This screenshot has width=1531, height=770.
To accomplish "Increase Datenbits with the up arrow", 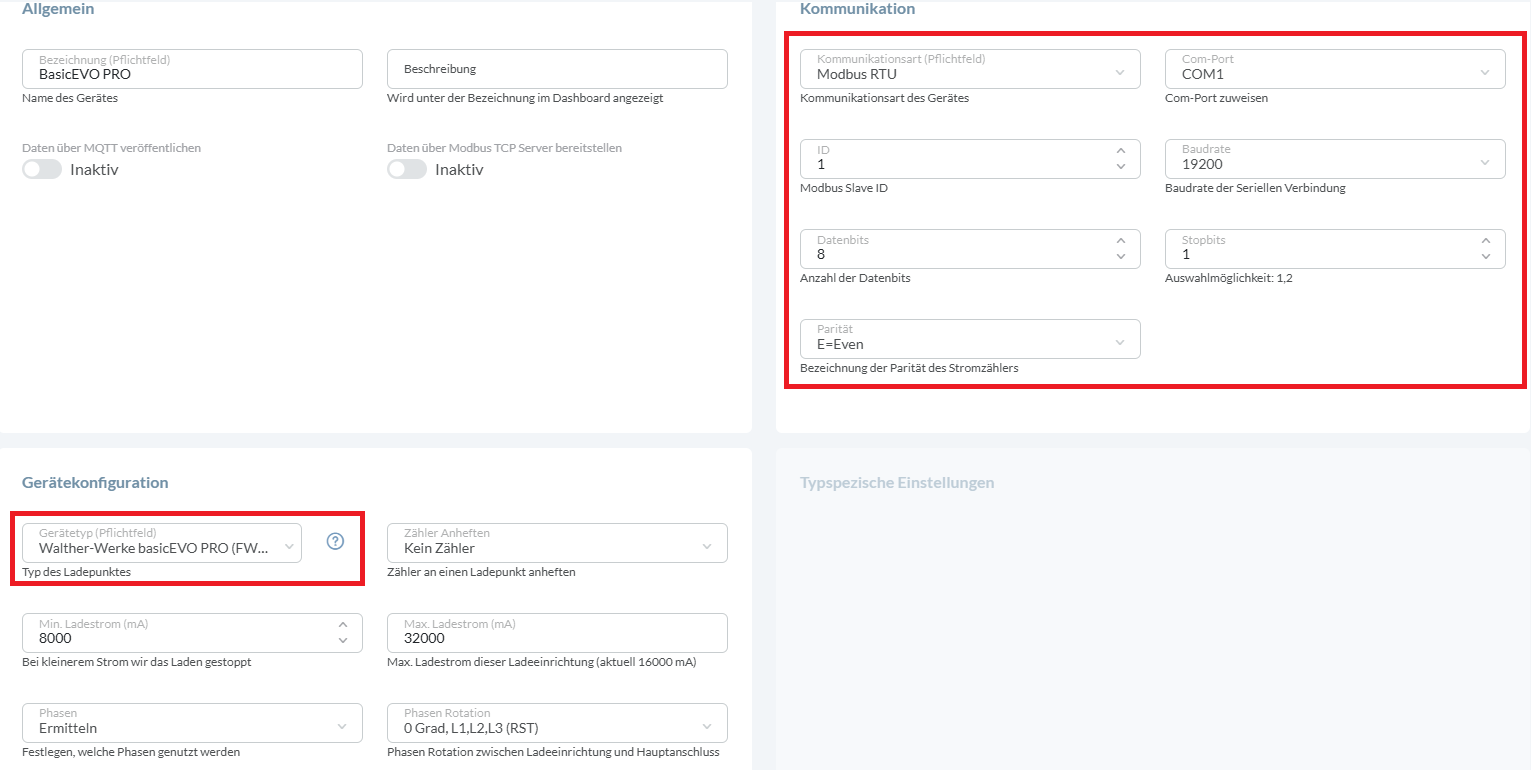I will pyautogui.click(x=1120, y=241).
